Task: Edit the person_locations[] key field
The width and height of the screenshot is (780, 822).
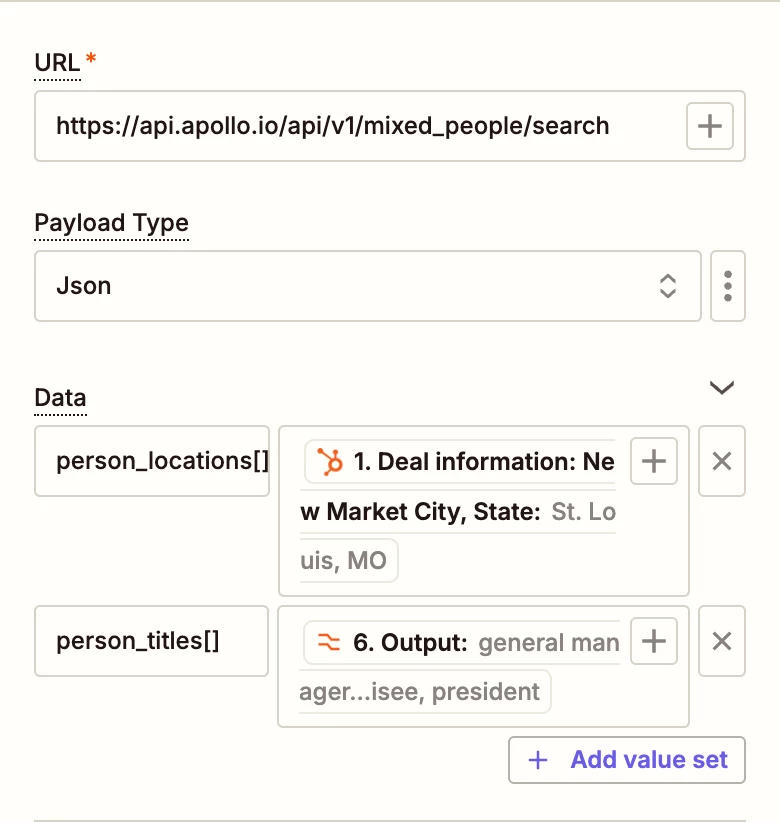Action: 152,461
